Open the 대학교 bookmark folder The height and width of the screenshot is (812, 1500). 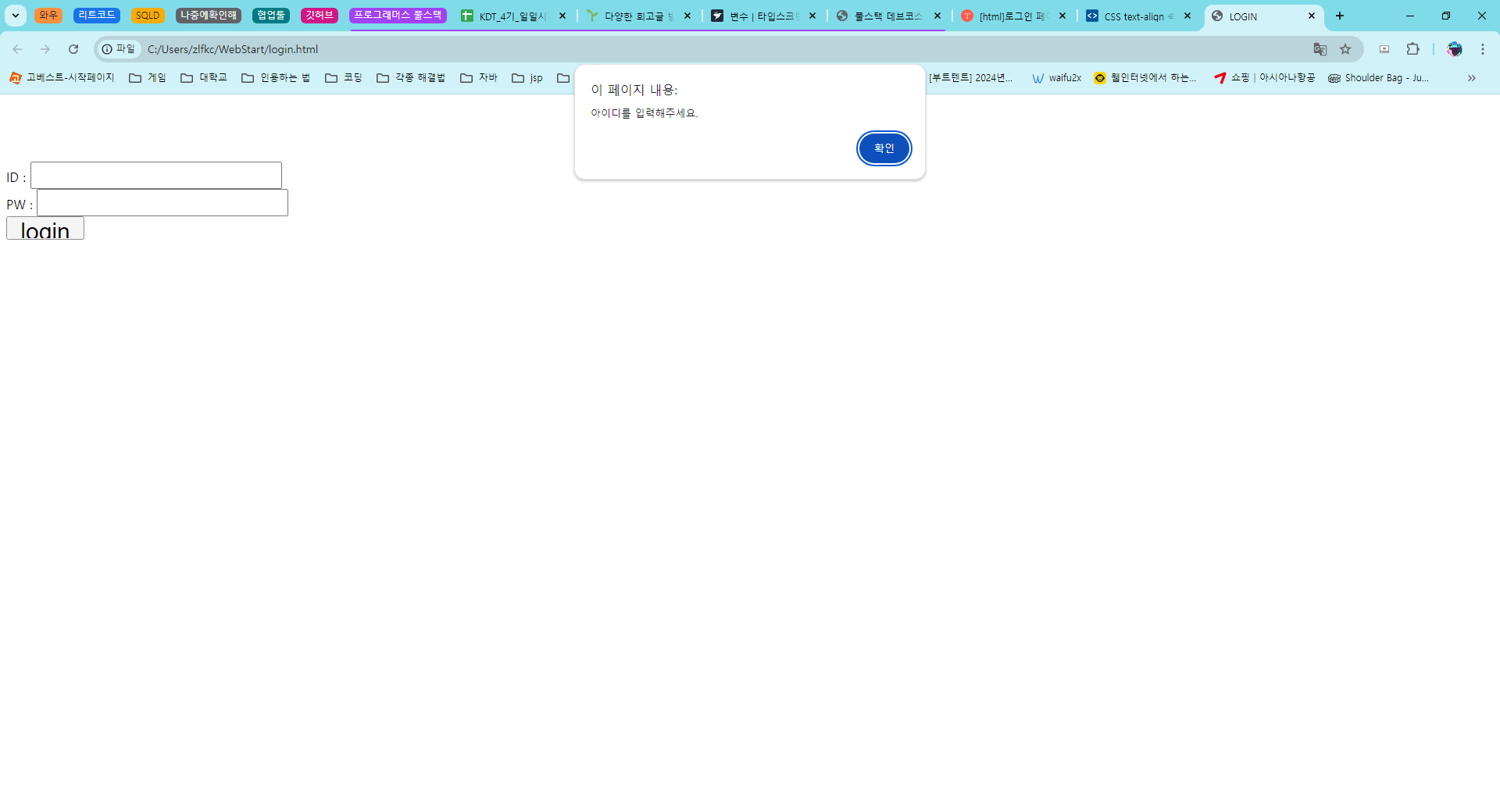[204, 78]
